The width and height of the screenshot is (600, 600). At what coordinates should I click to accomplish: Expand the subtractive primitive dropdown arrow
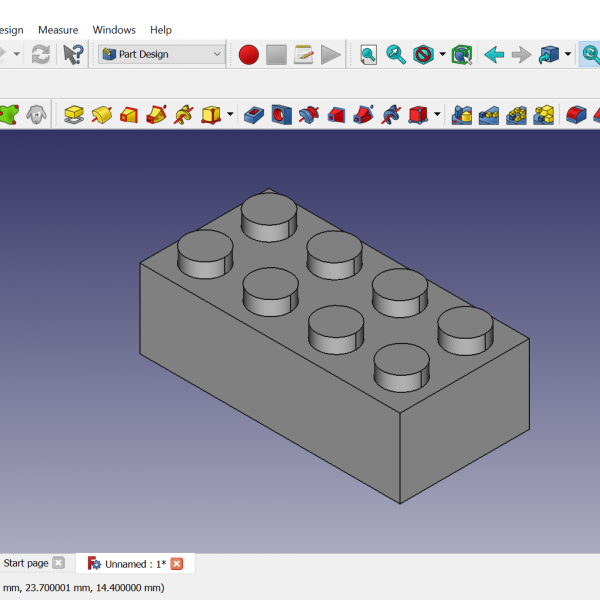click(437, 115)
